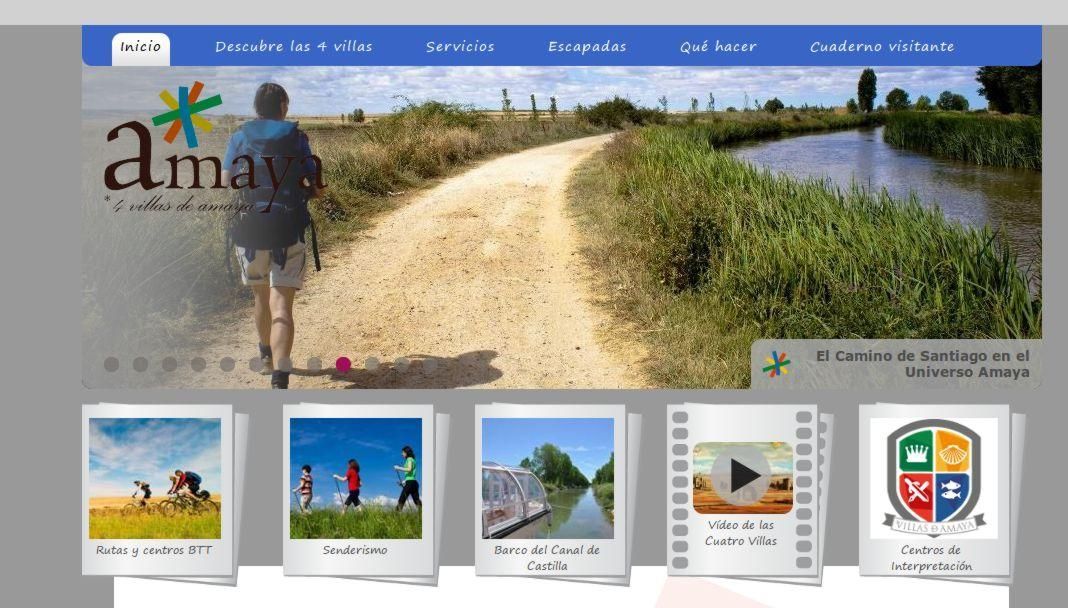Image resolution: width=1068 pixels, height=608 pixels.
Task: Open the Centros de Interpretación caption link
Action: (x=931, y=558)
